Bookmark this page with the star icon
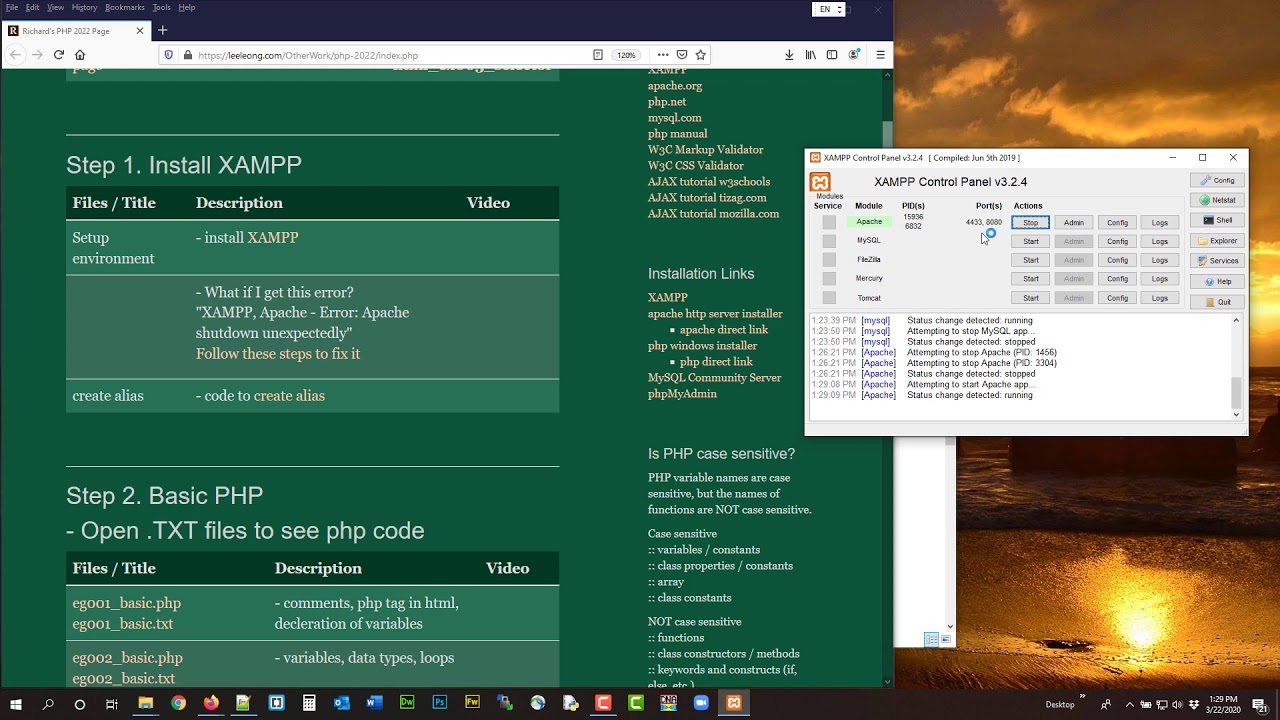This screenshot has width=1280, height=720. click(701, 55)
